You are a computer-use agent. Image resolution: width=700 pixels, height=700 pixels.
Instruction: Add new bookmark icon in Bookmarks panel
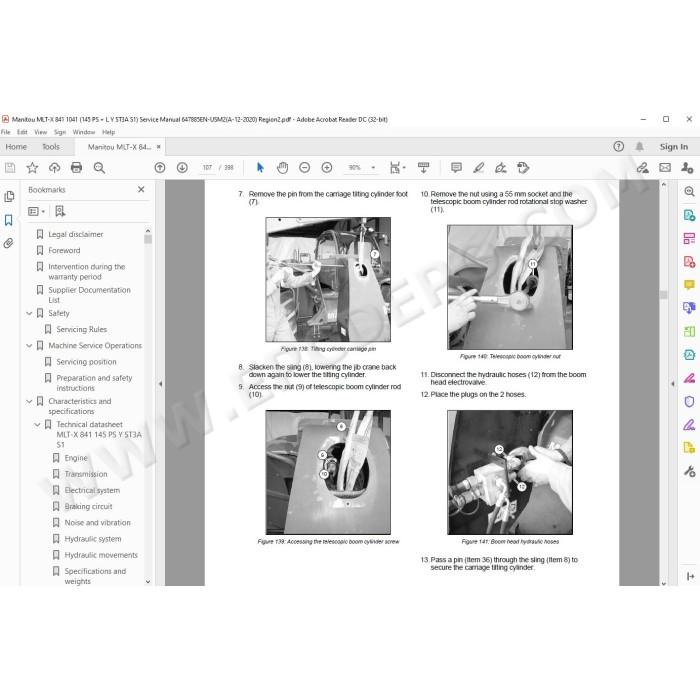pos(60,211)
